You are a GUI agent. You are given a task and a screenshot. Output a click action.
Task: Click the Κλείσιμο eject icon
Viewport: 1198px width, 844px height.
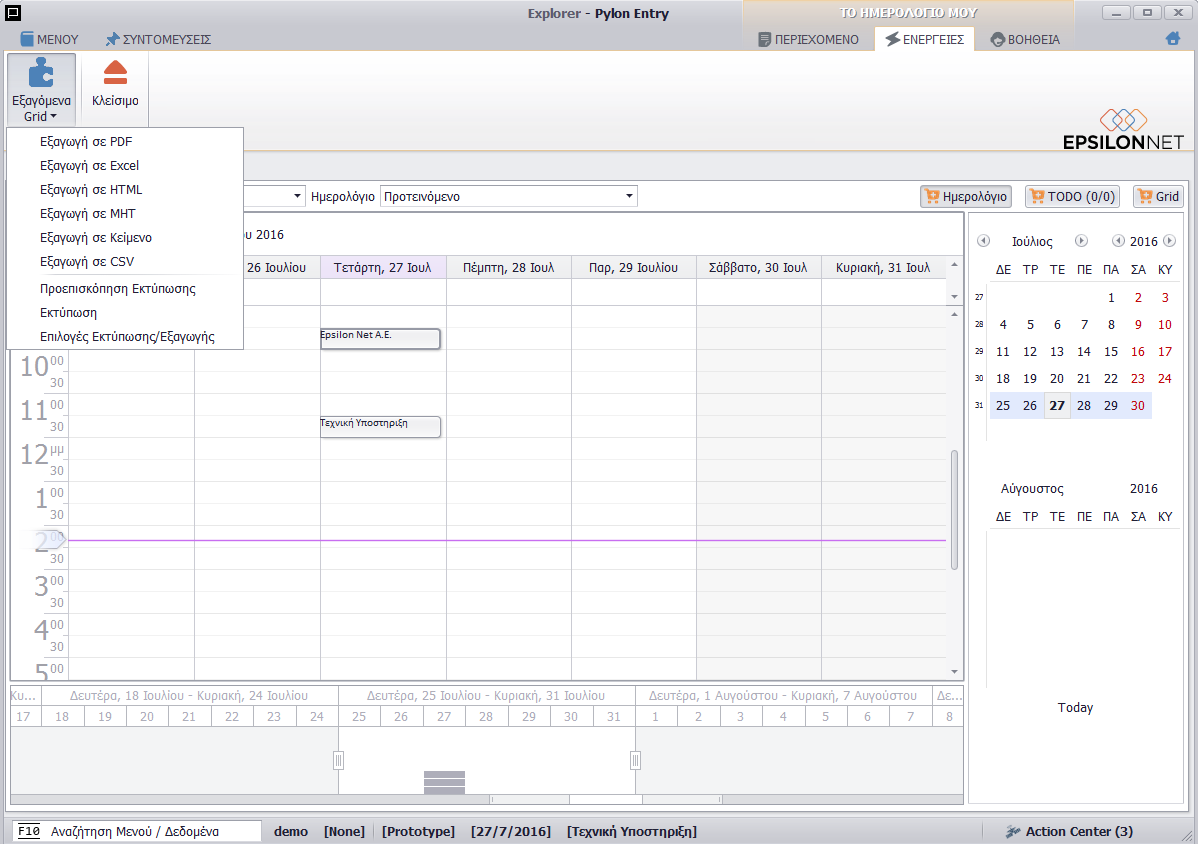[x=115, y=72]
